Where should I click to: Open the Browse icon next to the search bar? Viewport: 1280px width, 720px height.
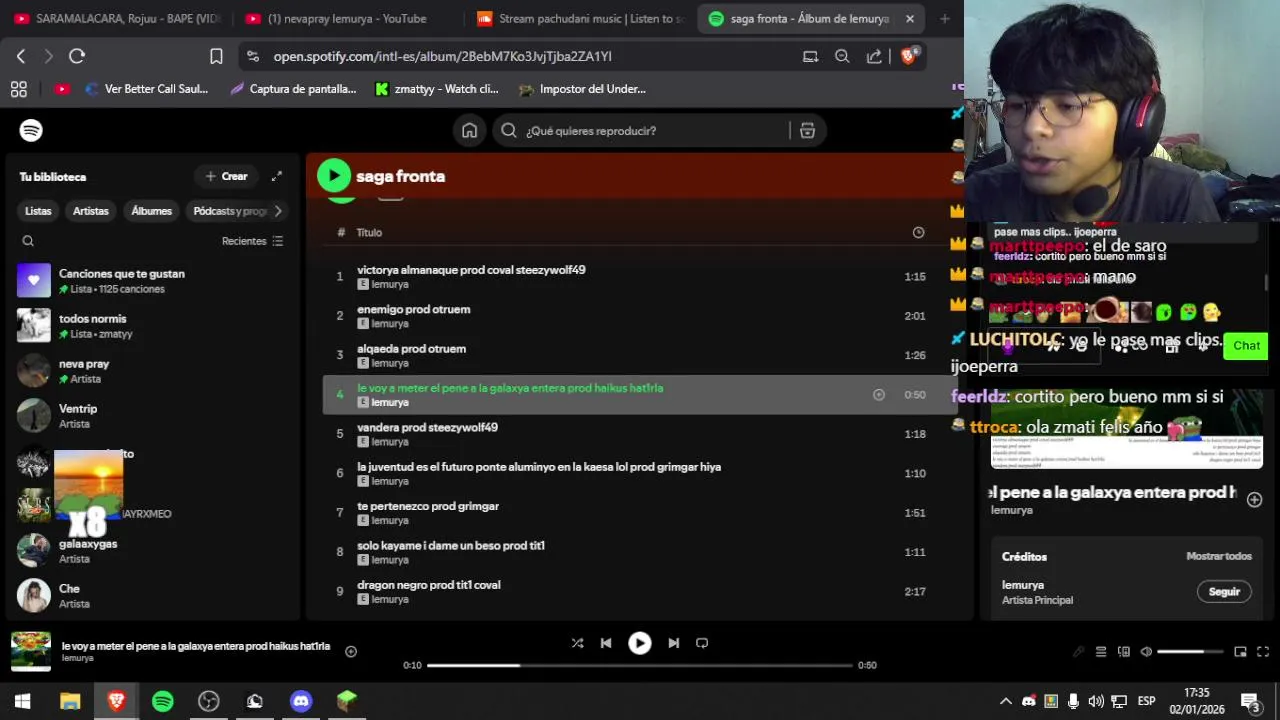point(807,131)
